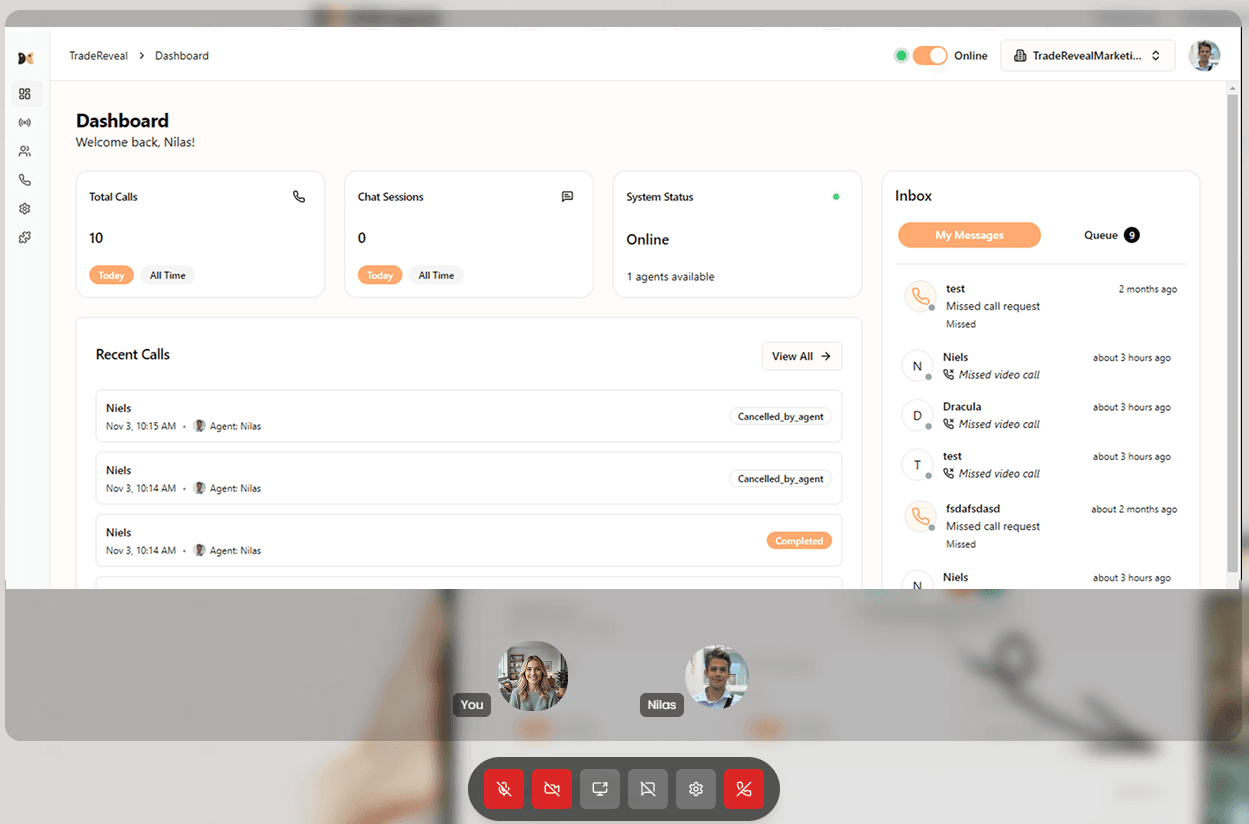The height and width of the screenshot is (824, 1249).
Task: Select the live broadcast sidebar icon
Action: pos(26,122)
